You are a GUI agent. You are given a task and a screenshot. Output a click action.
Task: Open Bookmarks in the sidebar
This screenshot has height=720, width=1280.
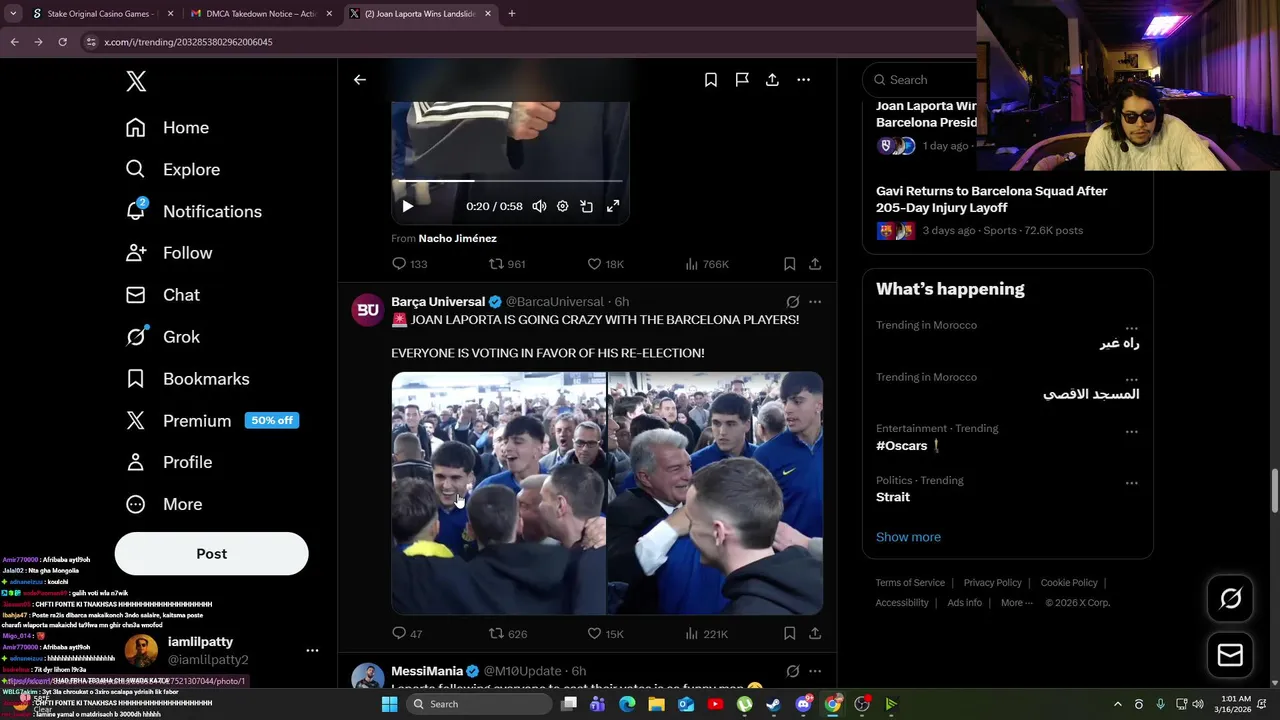(187, 379)
